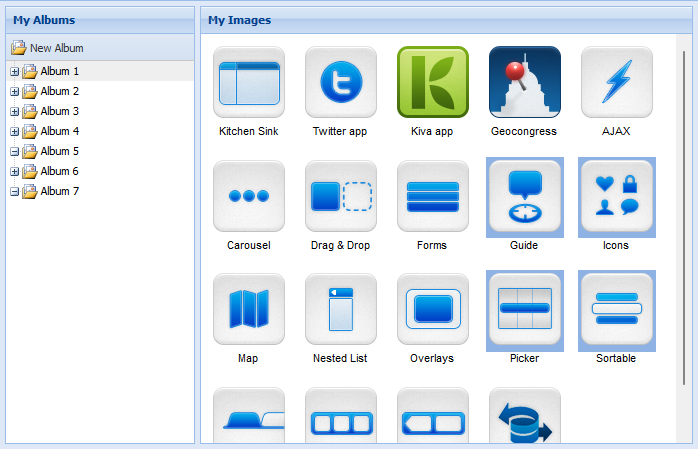Create a new album via New Album

pyautogui.click(x=48, y=48)
